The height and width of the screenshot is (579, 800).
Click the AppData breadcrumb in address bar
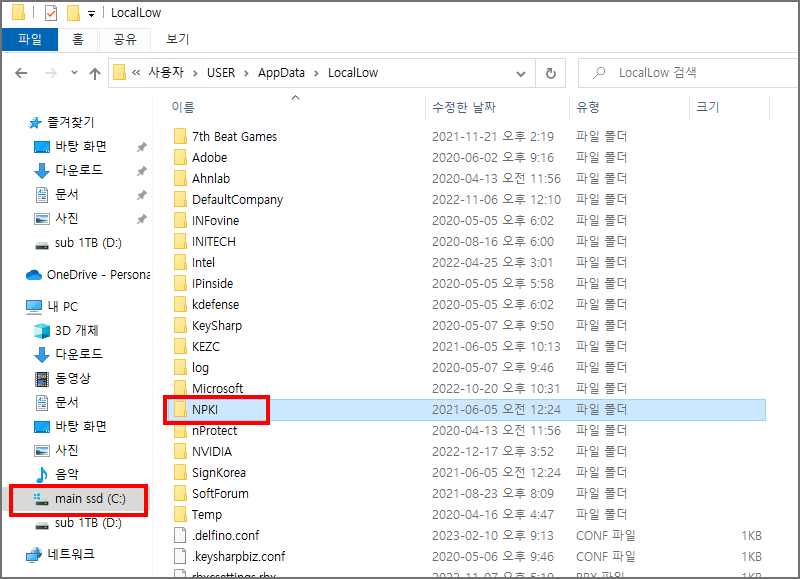click(x=281, y=73)
